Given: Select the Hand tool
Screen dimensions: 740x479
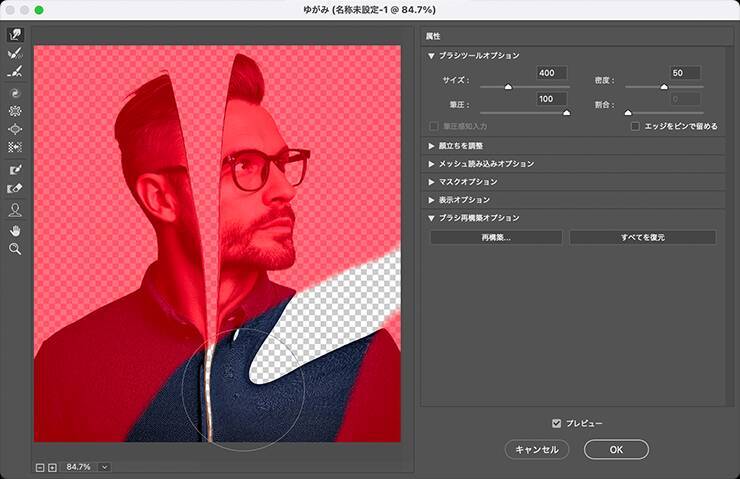Looking at the screenshot, I should [15, 229].
